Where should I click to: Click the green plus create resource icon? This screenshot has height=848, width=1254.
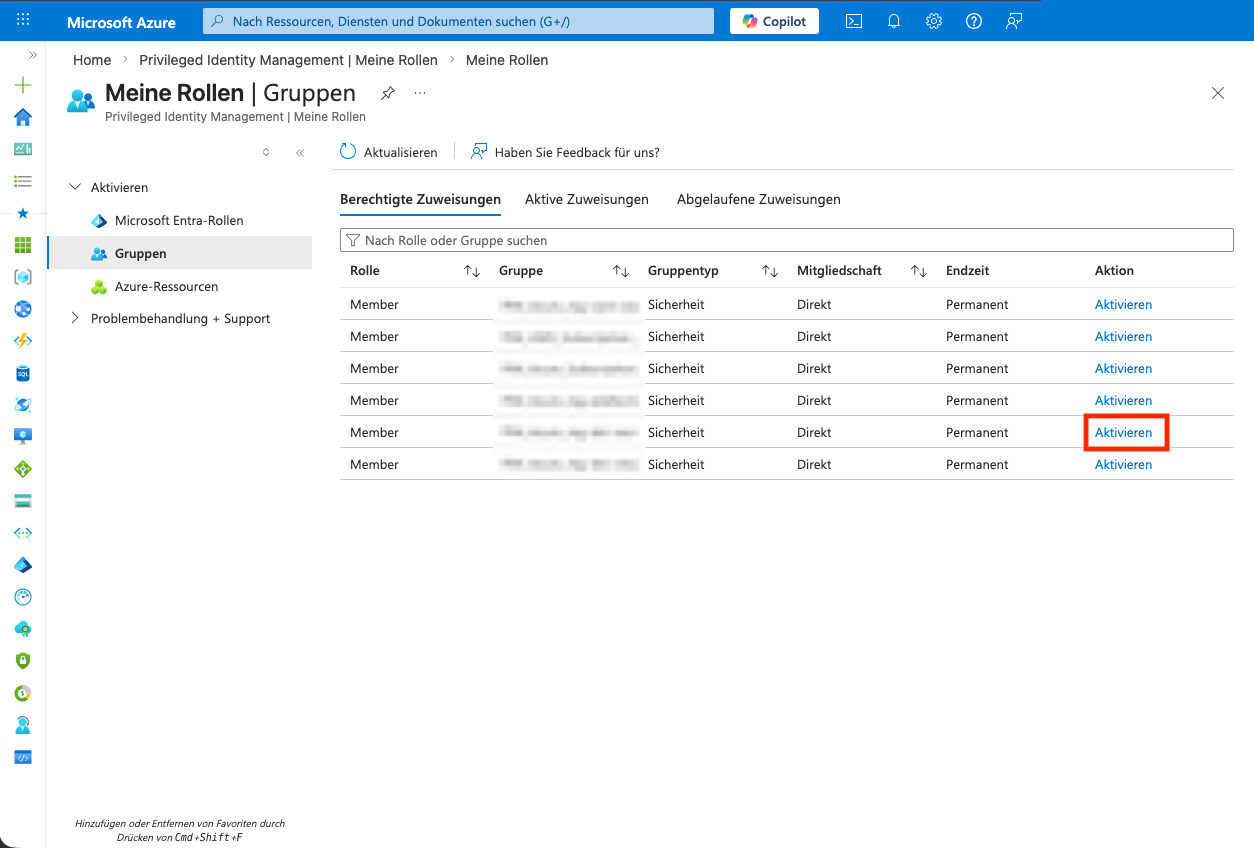(x=23, y=85)
